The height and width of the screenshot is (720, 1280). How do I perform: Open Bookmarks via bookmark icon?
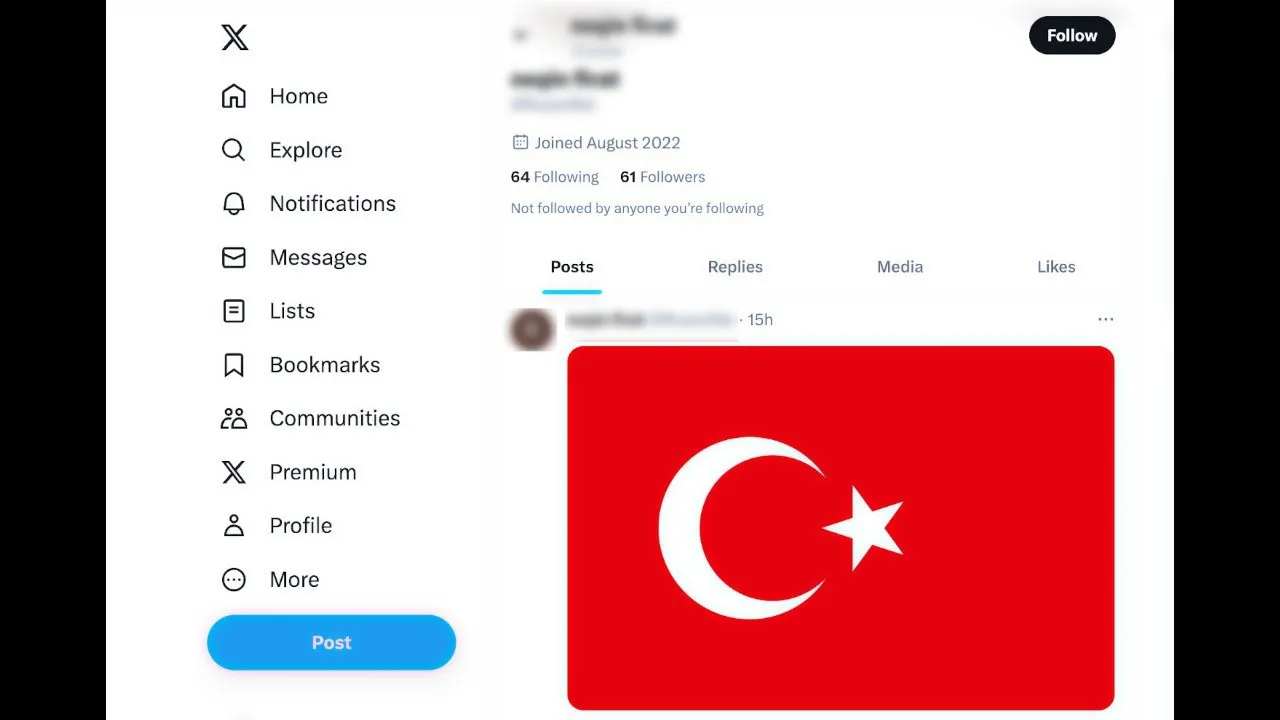click(x=233, y=365)
